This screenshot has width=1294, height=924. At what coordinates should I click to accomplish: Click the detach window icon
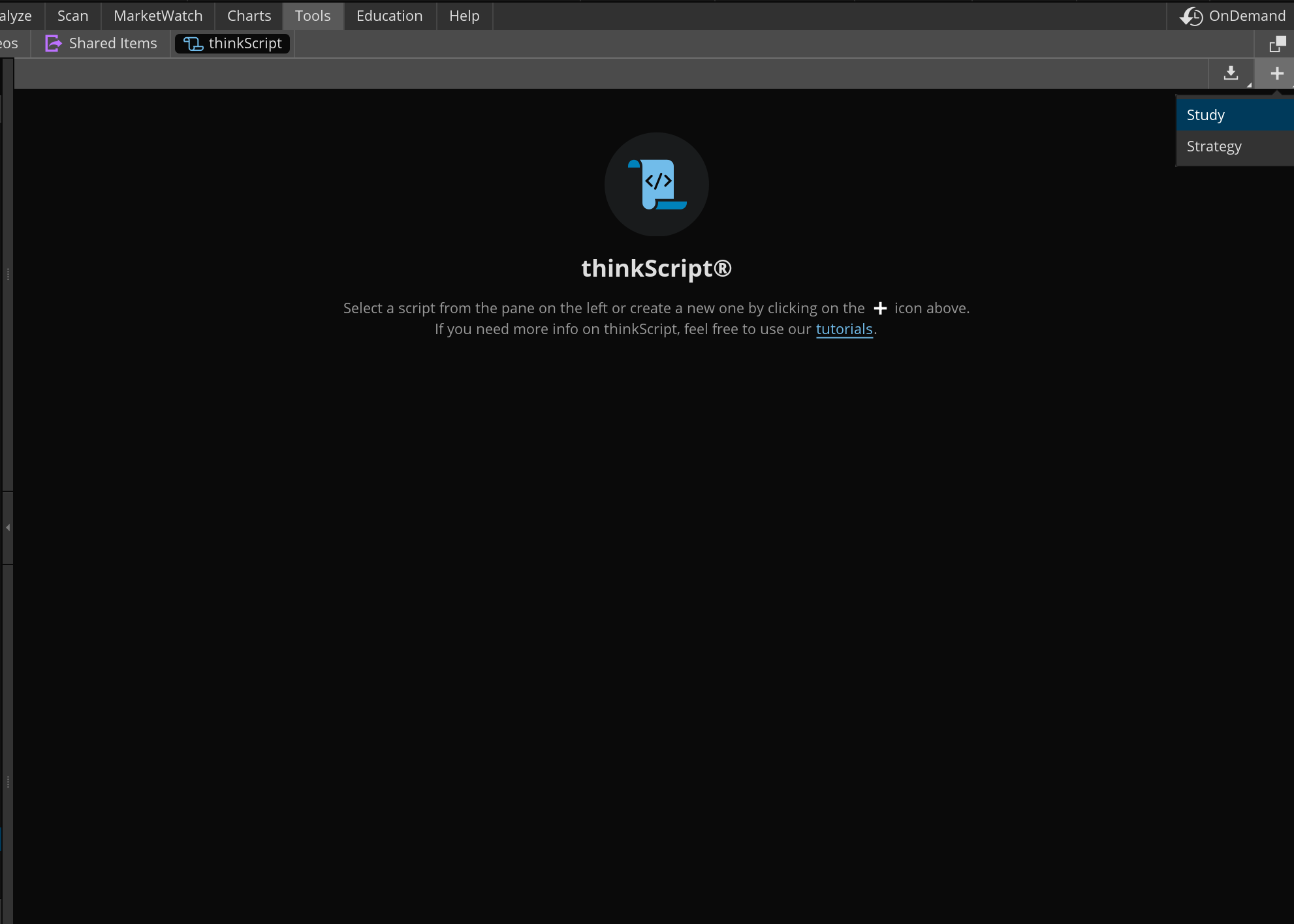click(1277, 44)
